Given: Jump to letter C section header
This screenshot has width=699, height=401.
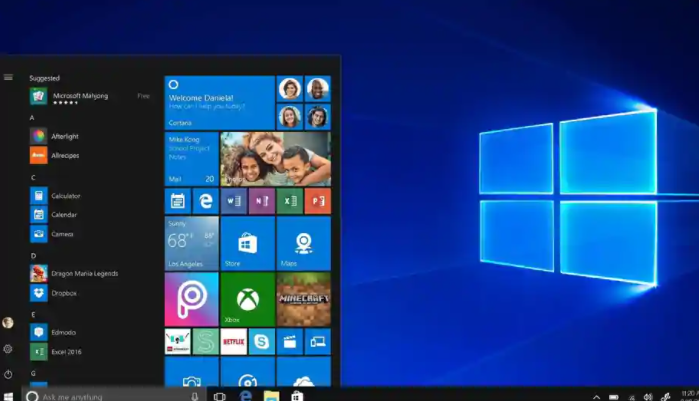Looking at the screenshot, I should (x=34, y=177).
